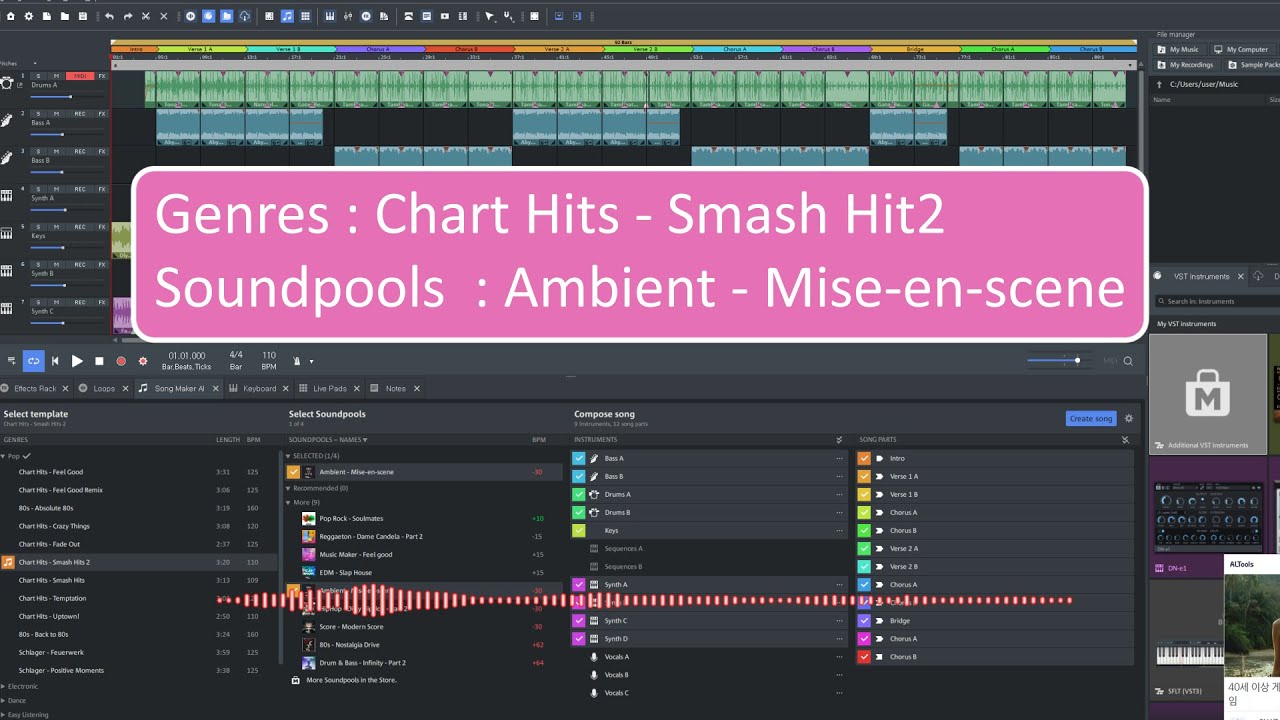Expand the Easy Listening genre group
Screen dimensions: 1280x720
coord(4,714)
